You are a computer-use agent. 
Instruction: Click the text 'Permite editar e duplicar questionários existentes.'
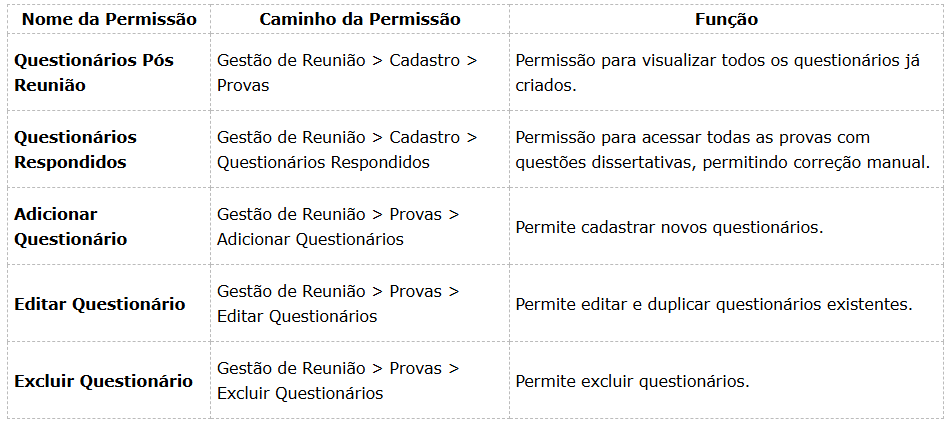pos(713,304)
